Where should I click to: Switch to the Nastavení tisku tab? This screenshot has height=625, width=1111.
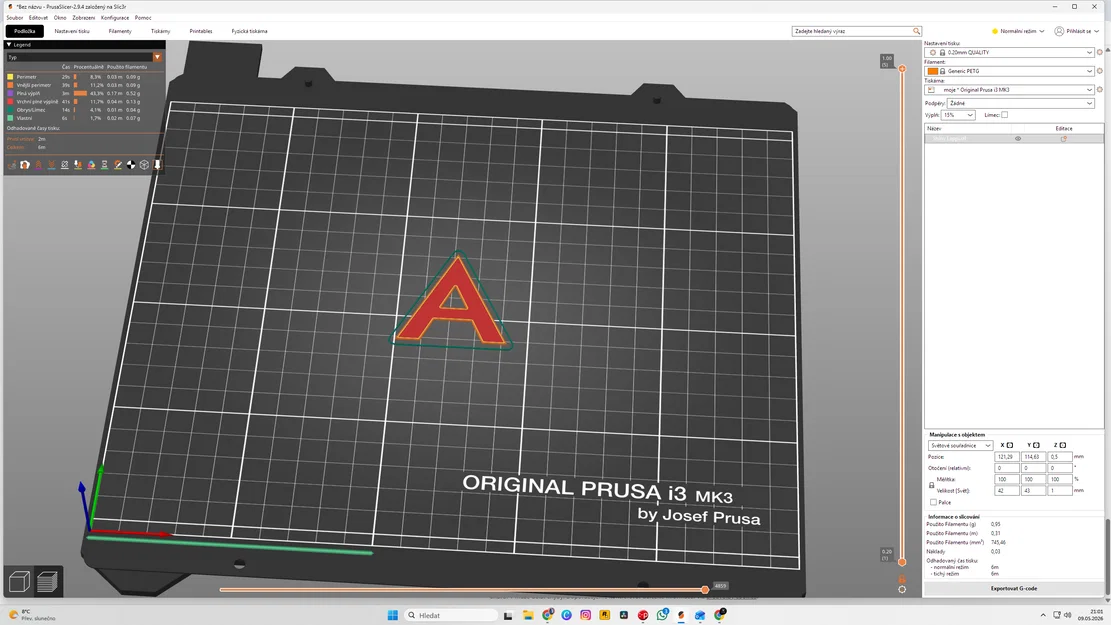click(x=72, y=31)
